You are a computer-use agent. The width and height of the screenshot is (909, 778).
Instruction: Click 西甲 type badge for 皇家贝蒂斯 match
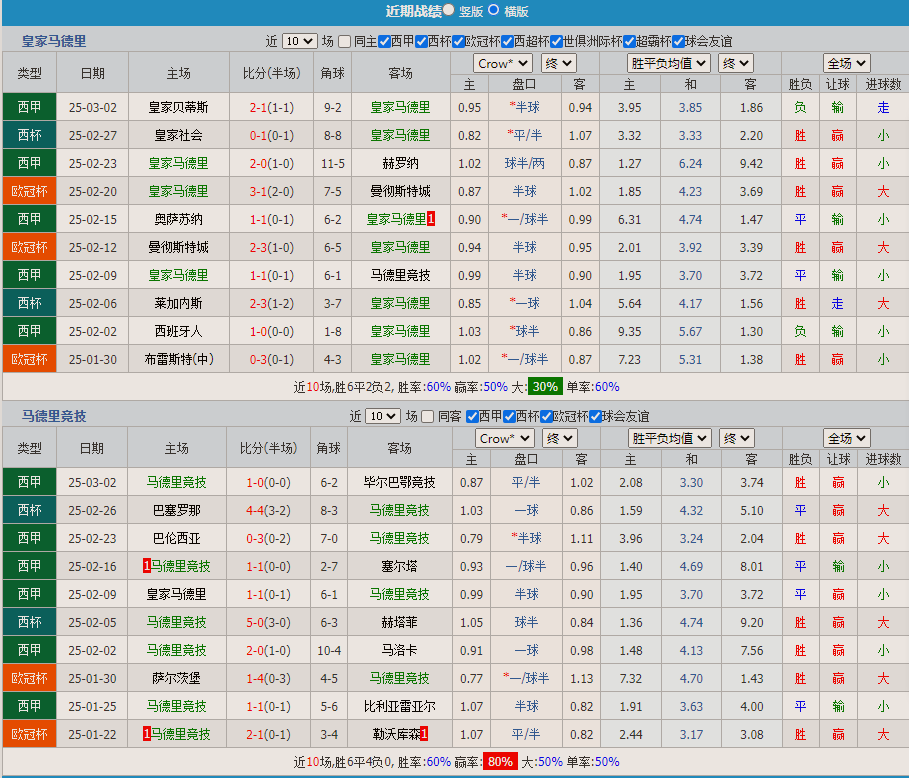click(29, 107)
